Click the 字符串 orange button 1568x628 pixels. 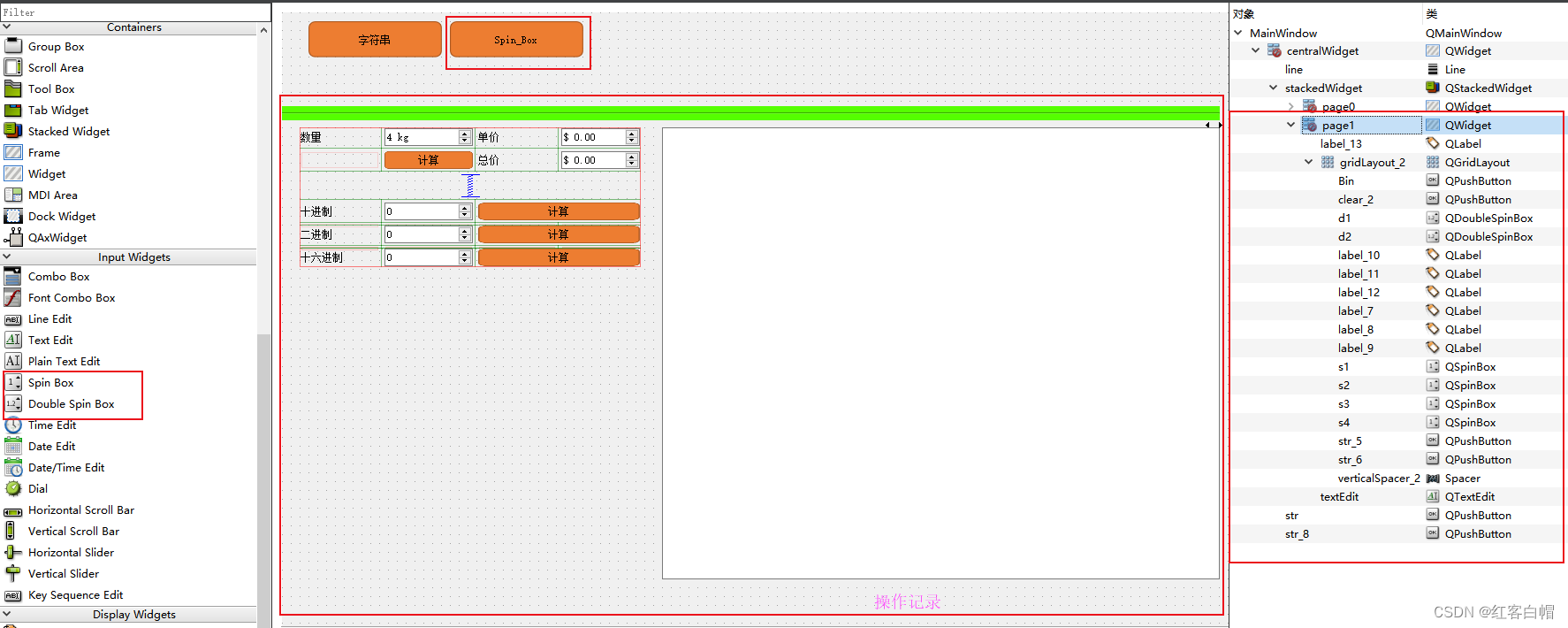[x=375, y=40]
